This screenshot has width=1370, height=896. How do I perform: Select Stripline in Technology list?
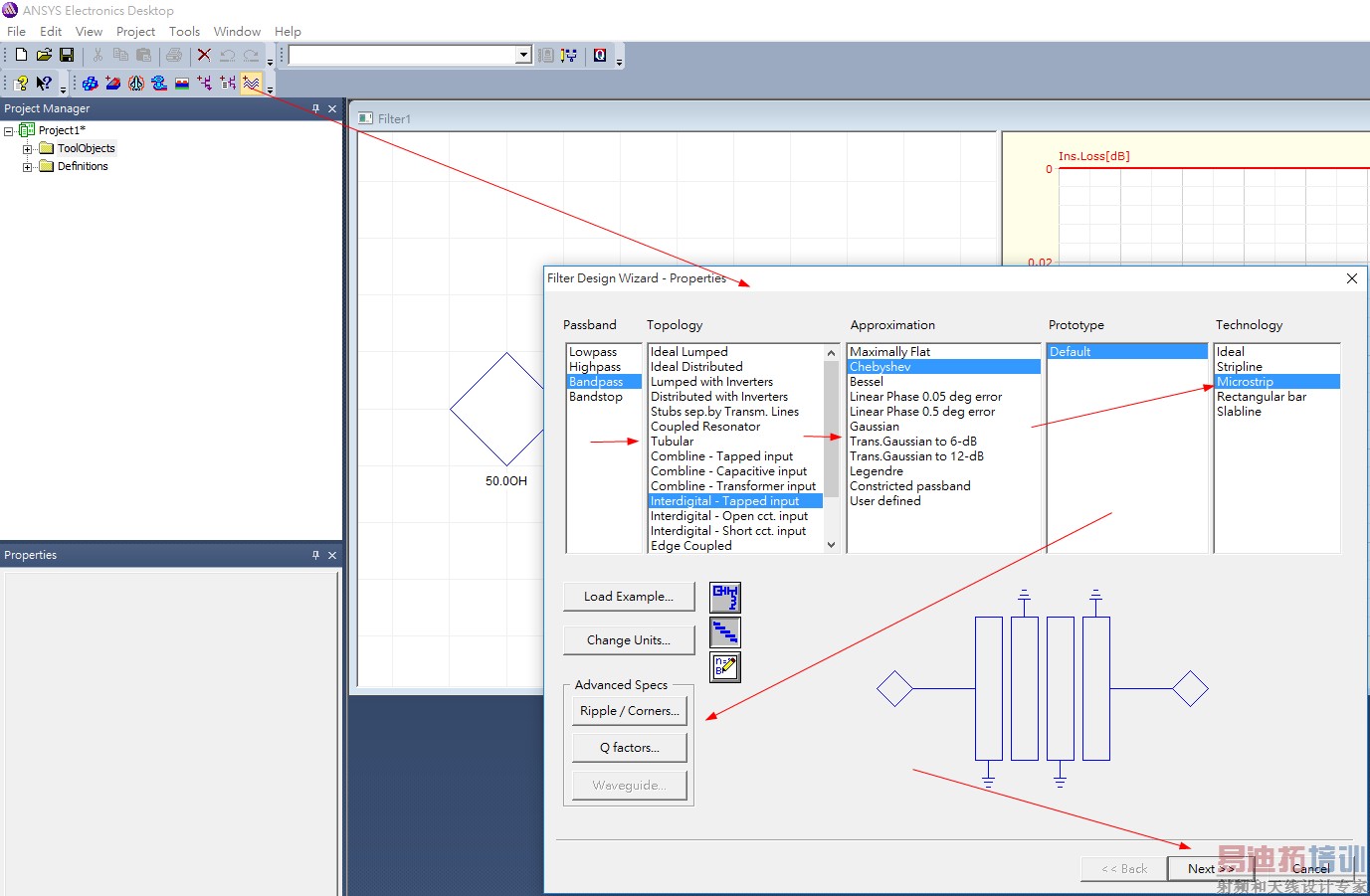tap(1239, 367)
